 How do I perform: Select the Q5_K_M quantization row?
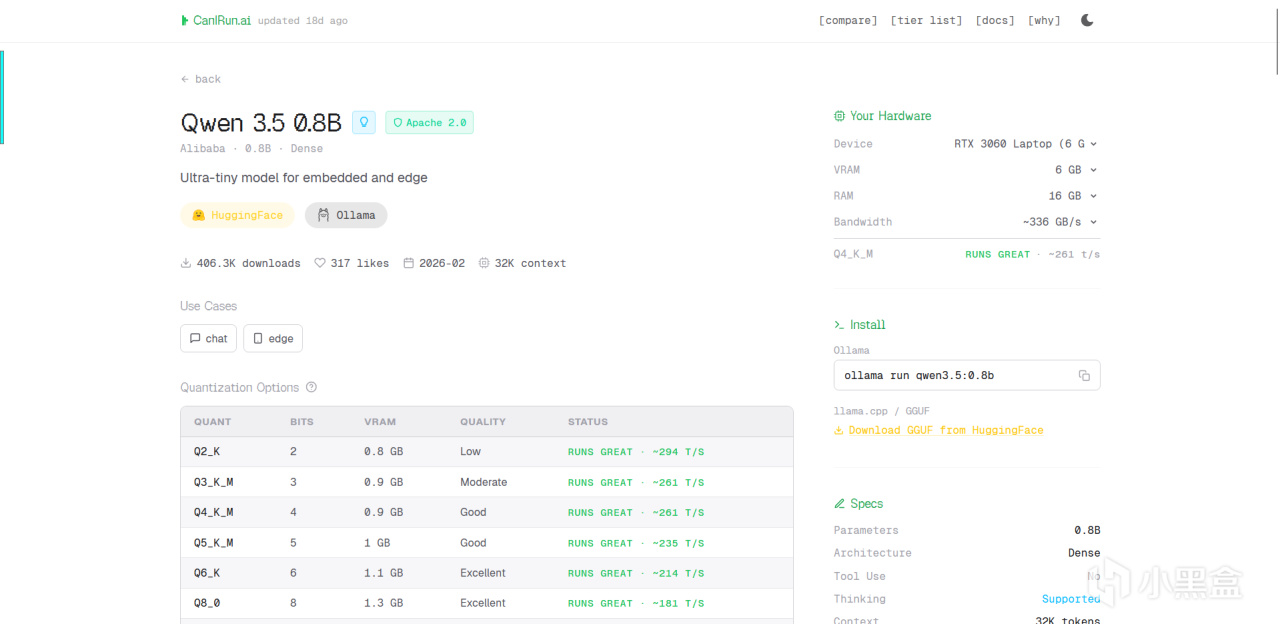(x=486, y=543)
